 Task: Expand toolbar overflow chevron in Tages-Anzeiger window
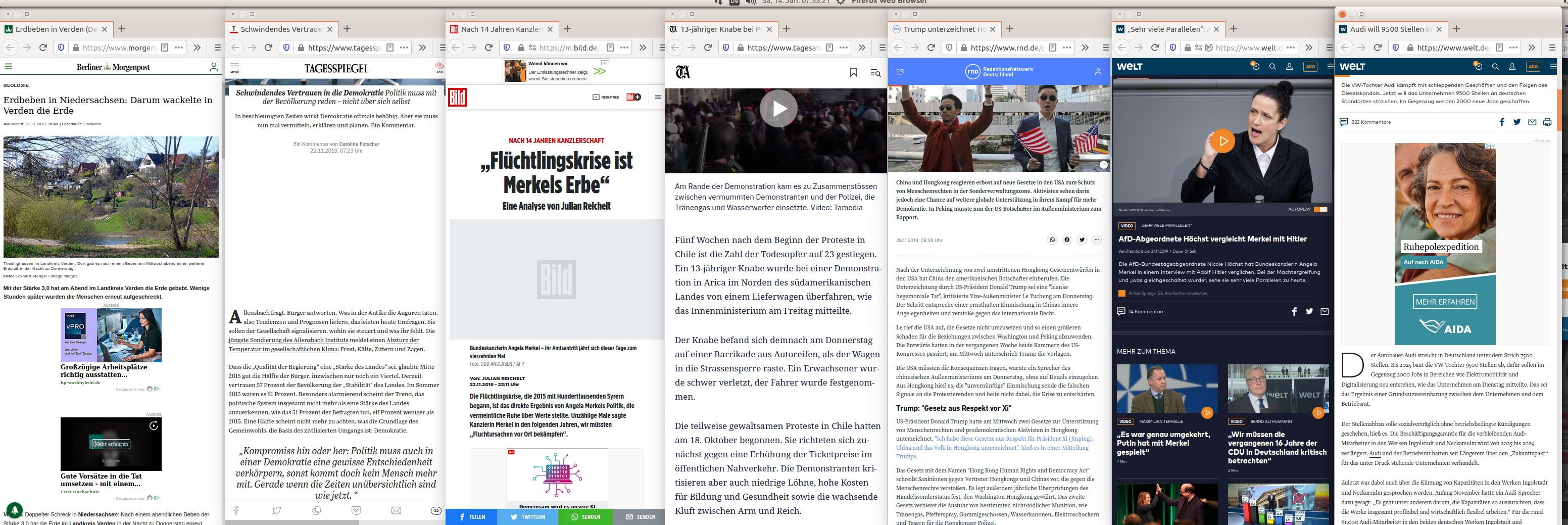click(x=862, y=47)
